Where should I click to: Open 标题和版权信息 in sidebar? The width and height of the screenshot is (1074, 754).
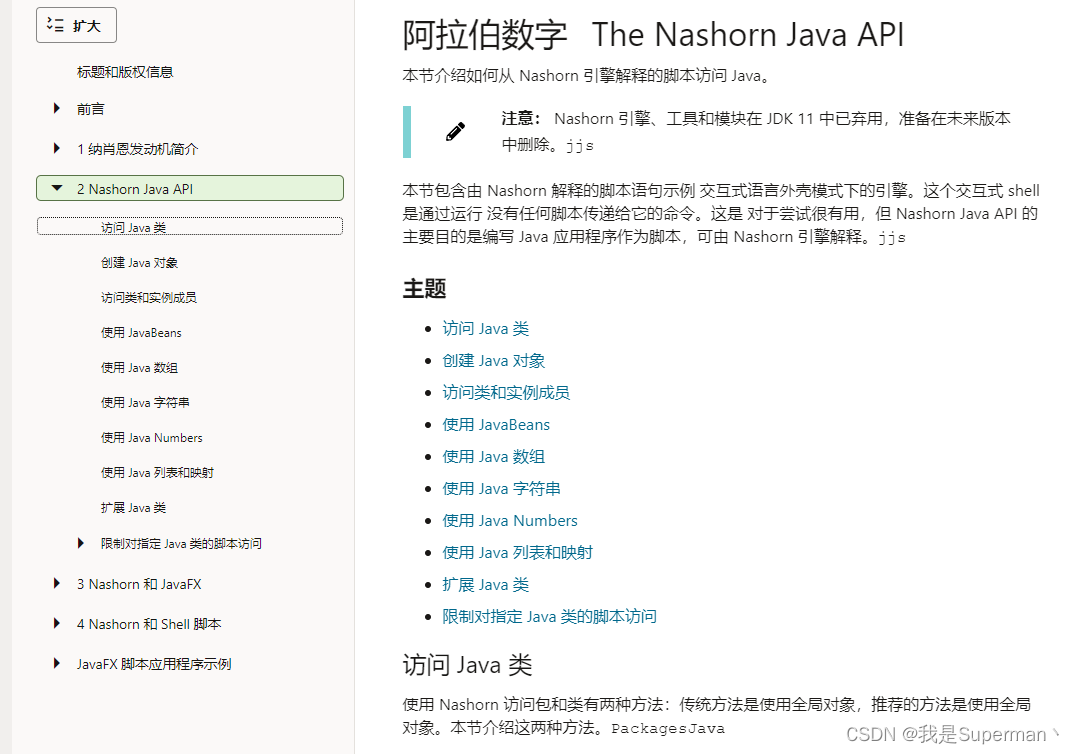125,72
